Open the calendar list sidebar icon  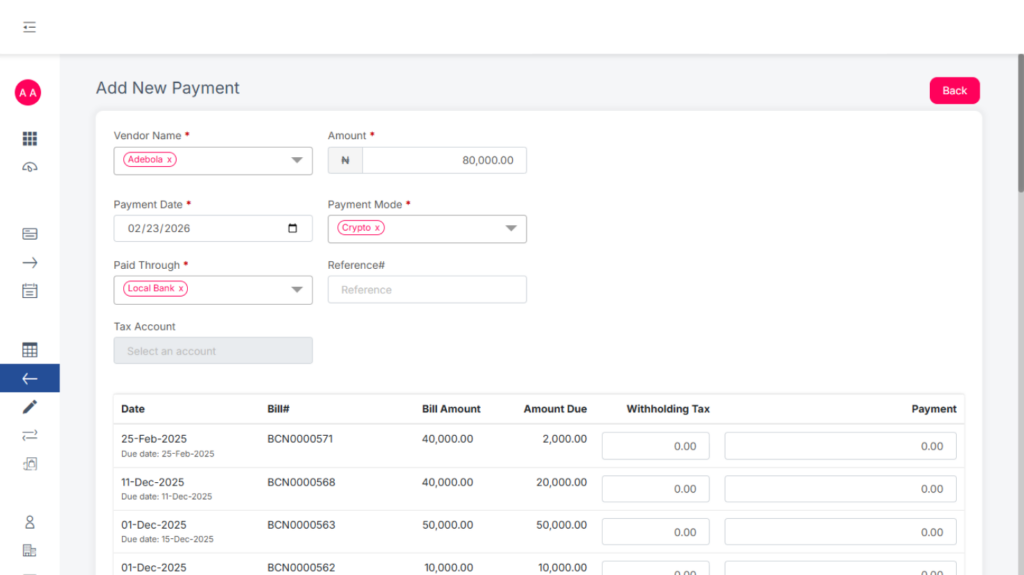(x=29, y=291)
